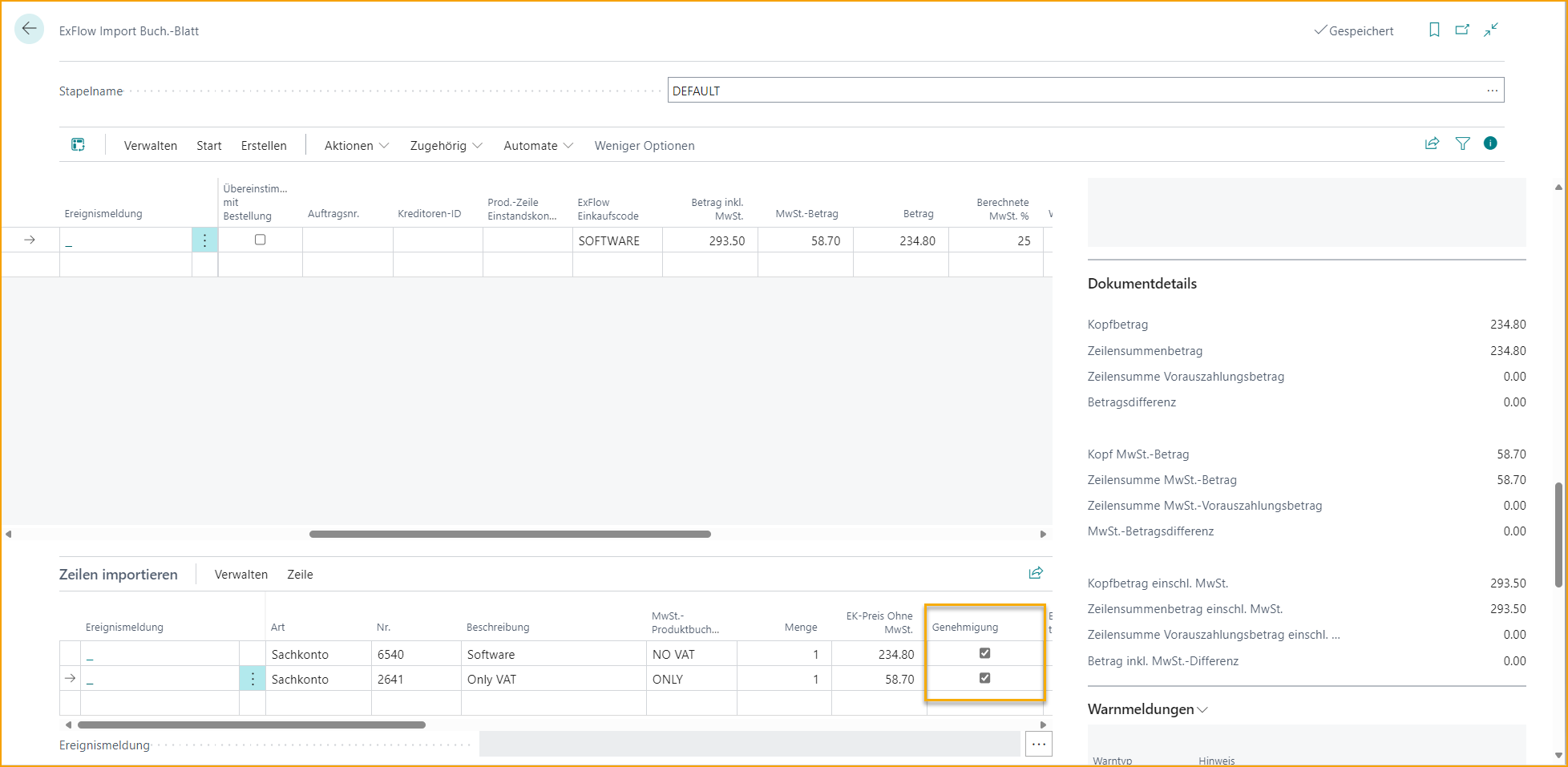This screenshot has width=1568, height=767.
Task: Share Zeilen importieren list icon
Action: pyautogui.click(x=1036, y=573)
